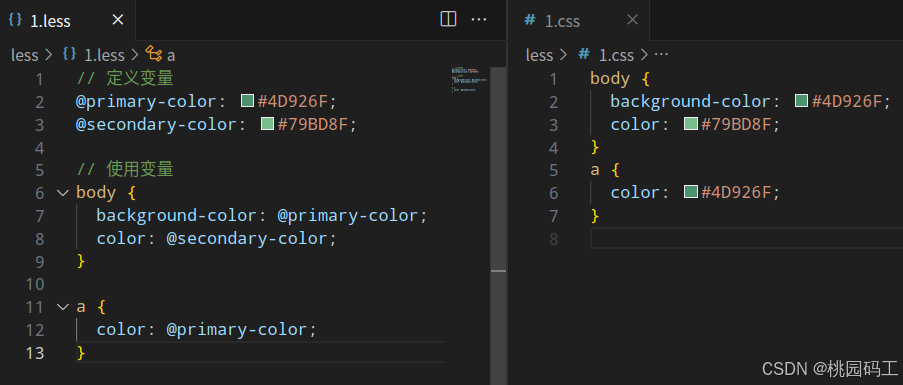Click the minimap in 1.less editor
The height and width of the screenshot is (385, 903).
469,81
